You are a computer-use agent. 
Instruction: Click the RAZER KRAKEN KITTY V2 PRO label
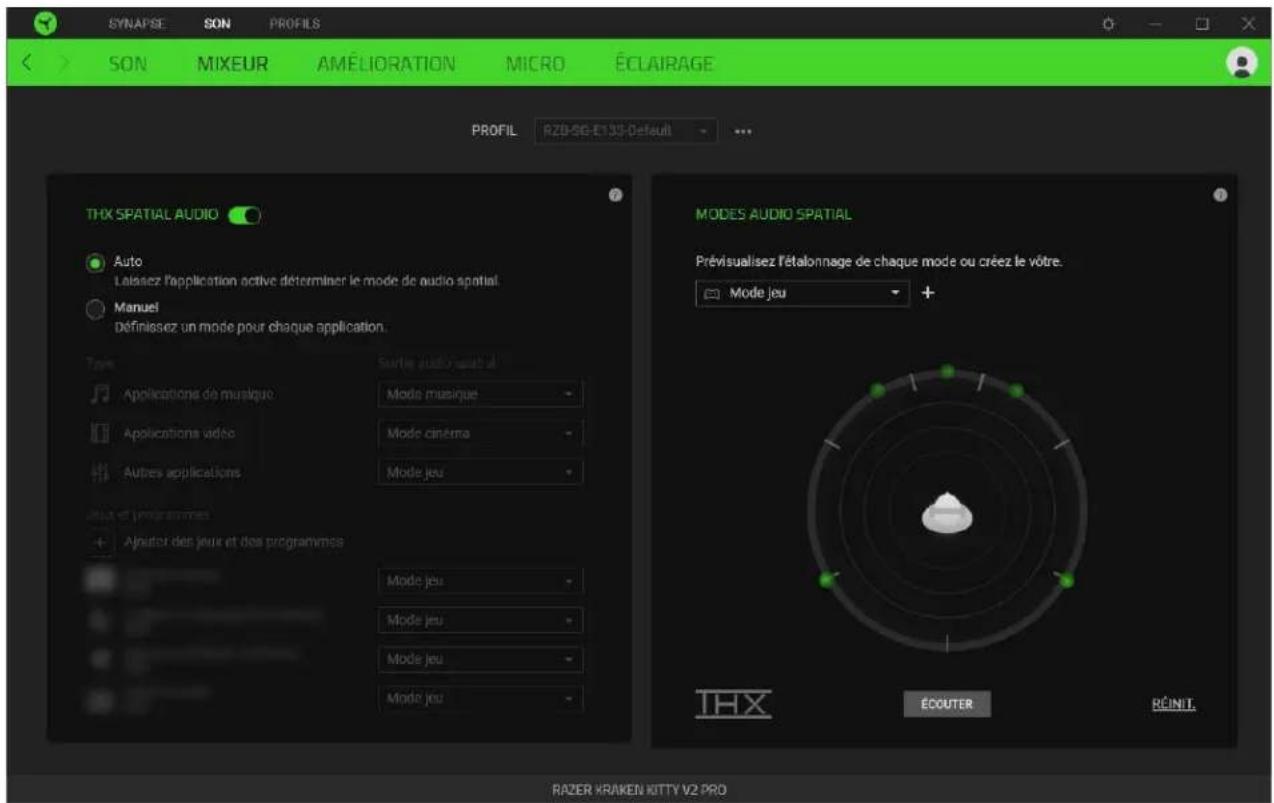coord(639,790)
